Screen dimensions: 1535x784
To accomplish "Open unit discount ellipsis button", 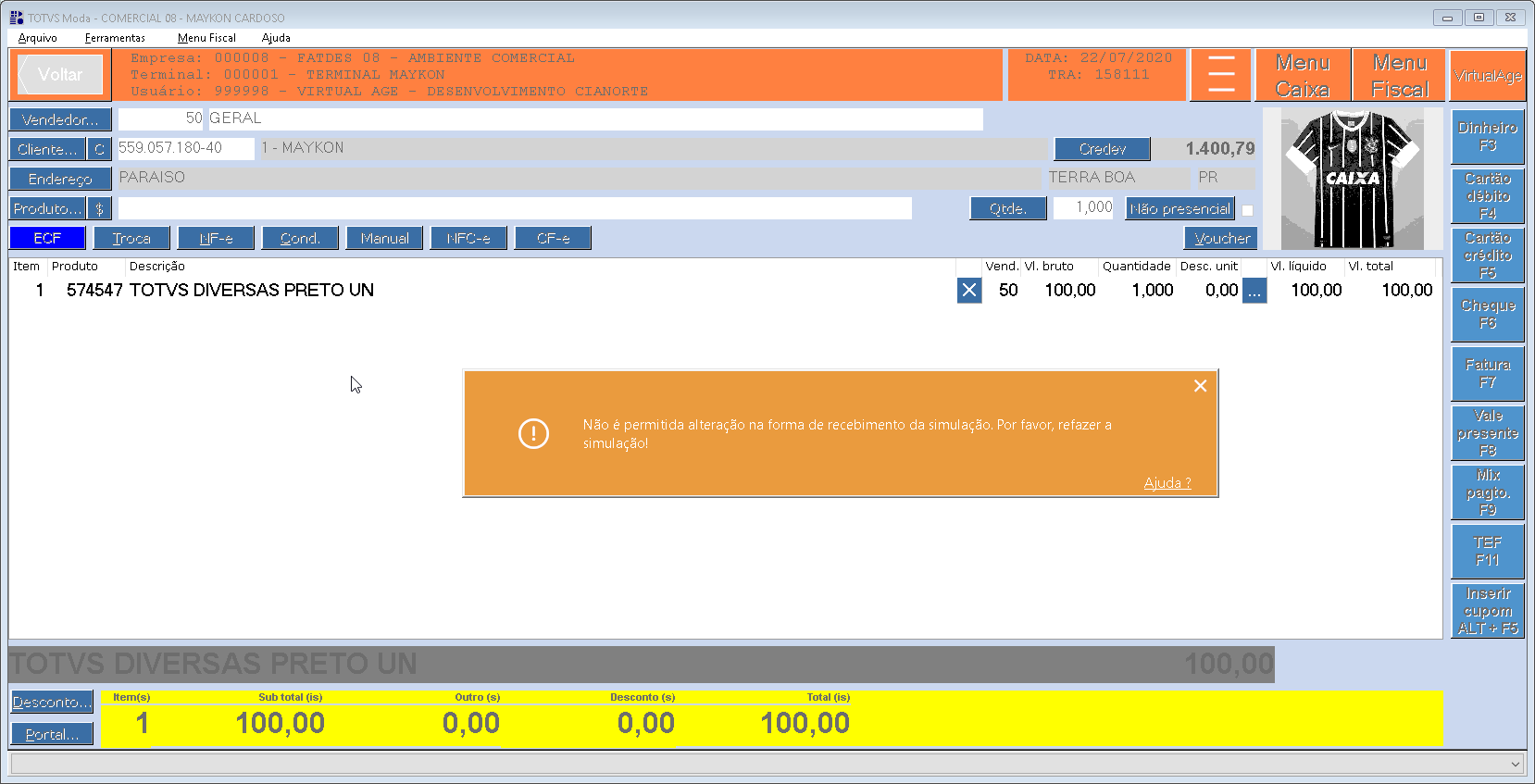I will 1254,291.
